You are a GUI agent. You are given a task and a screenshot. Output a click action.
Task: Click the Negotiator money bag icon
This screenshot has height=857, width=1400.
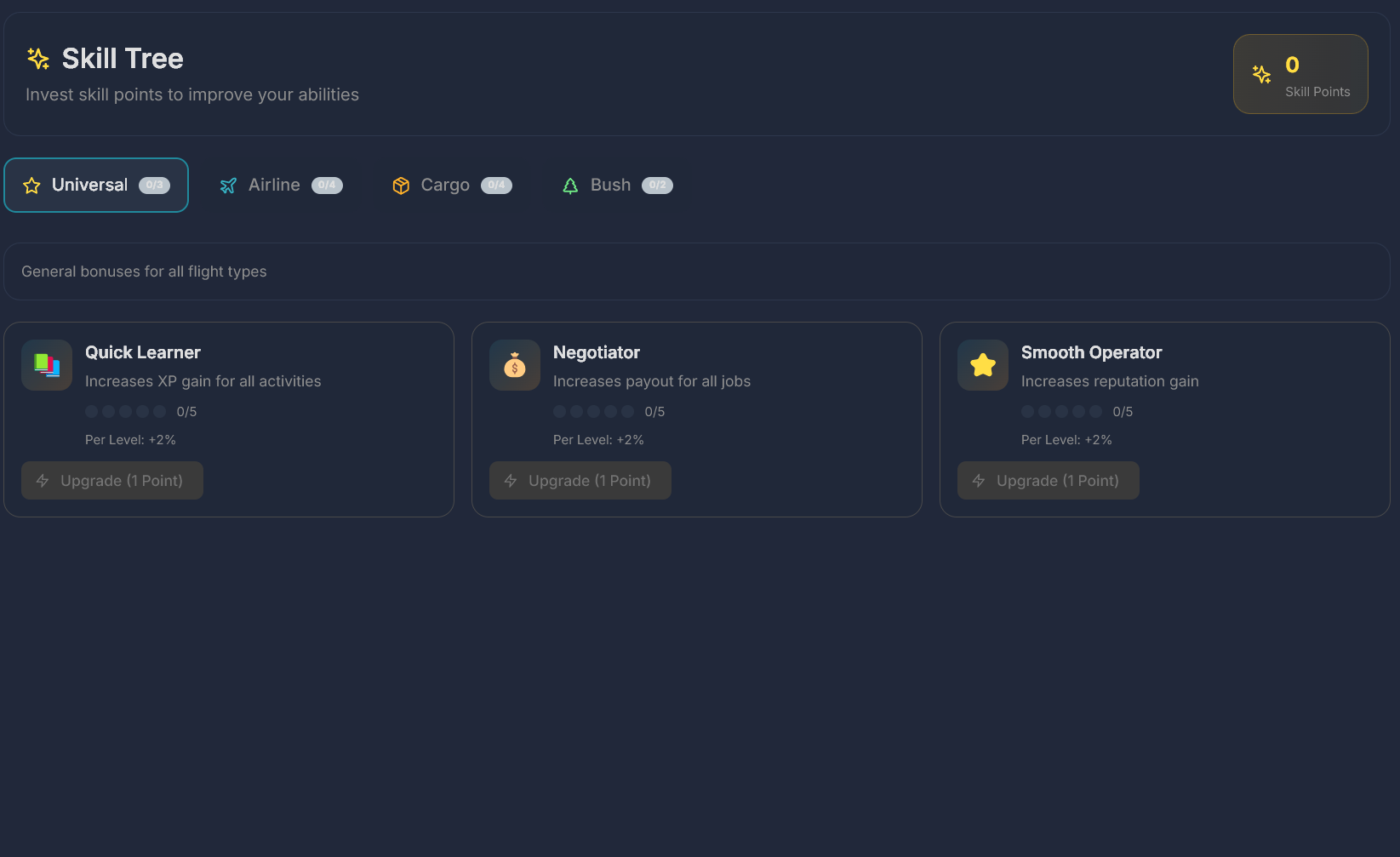[515, 365]
